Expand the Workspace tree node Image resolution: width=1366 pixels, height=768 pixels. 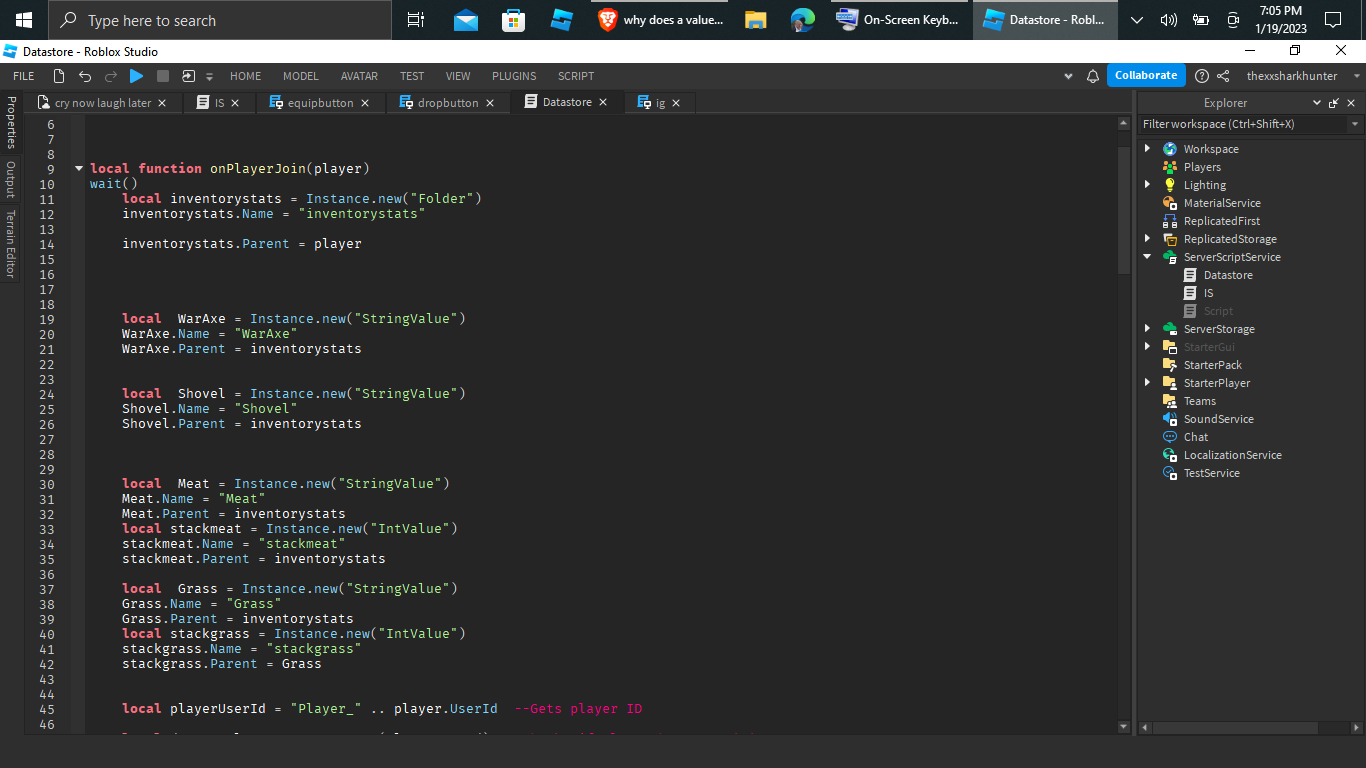[x=1147, y=148]
